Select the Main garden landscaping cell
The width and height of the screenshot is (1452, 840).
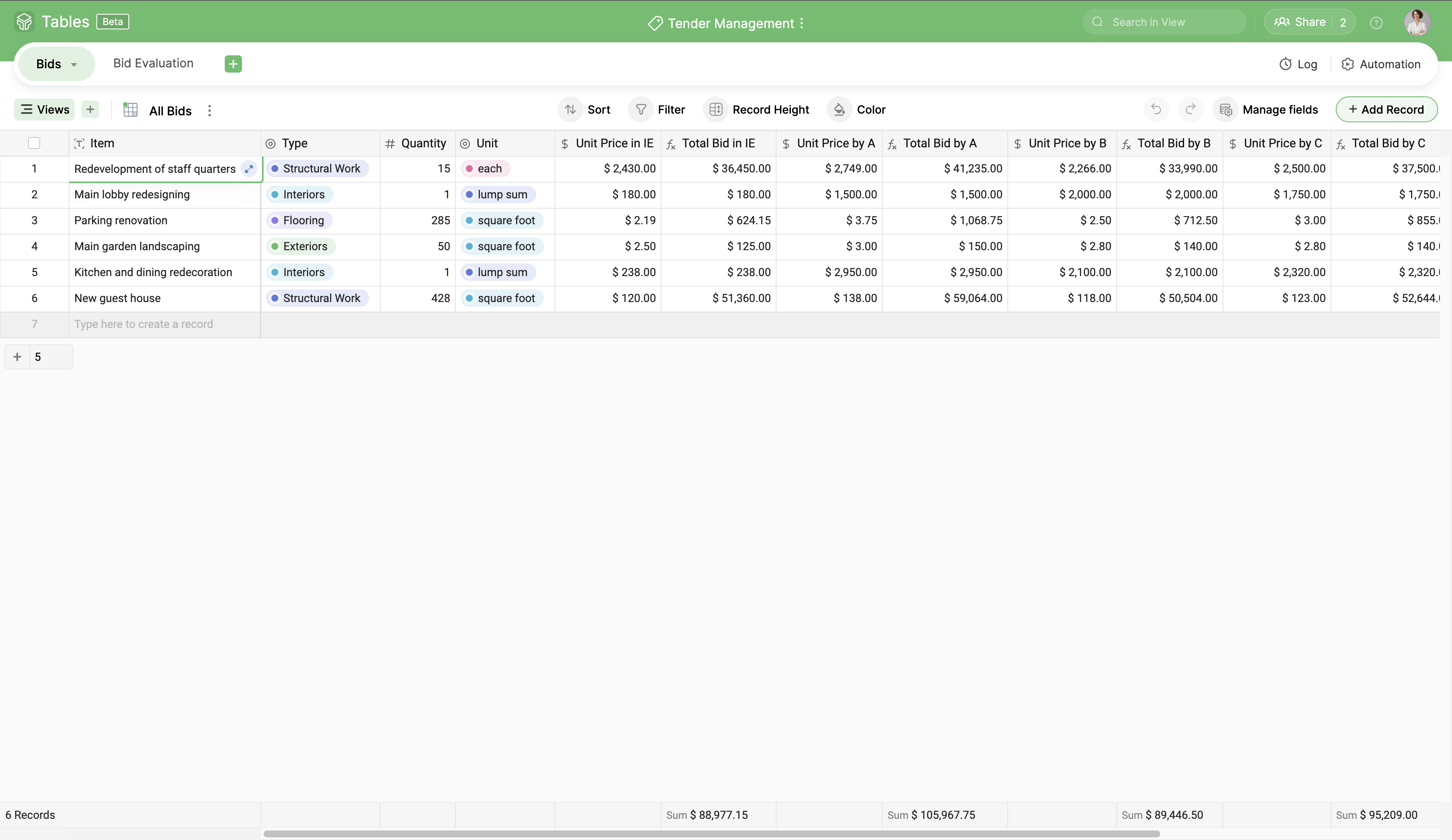pyautogui.click(x=165, y=247)
